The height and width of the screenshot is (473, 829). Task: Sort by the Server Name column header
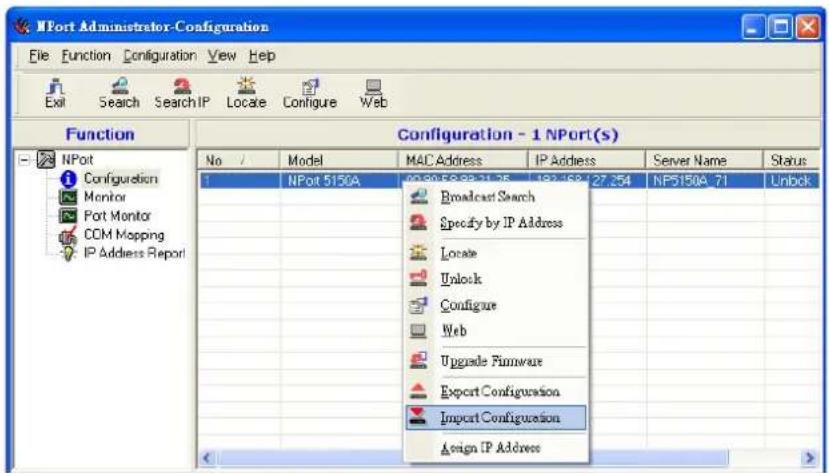point(704,160)
